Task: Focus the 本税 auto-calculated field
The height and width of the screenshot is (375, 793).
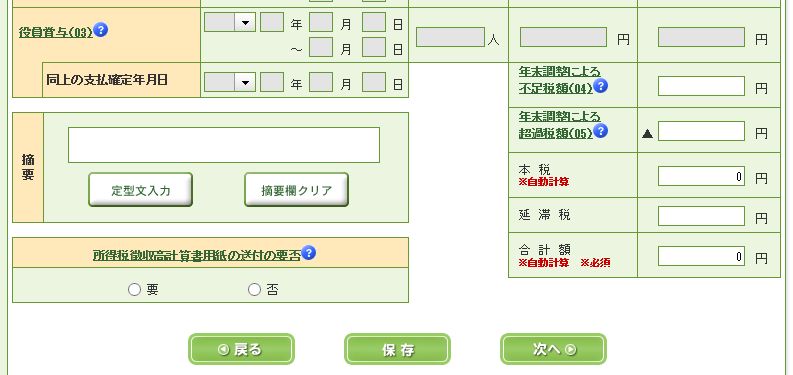Action: (701, 176)
